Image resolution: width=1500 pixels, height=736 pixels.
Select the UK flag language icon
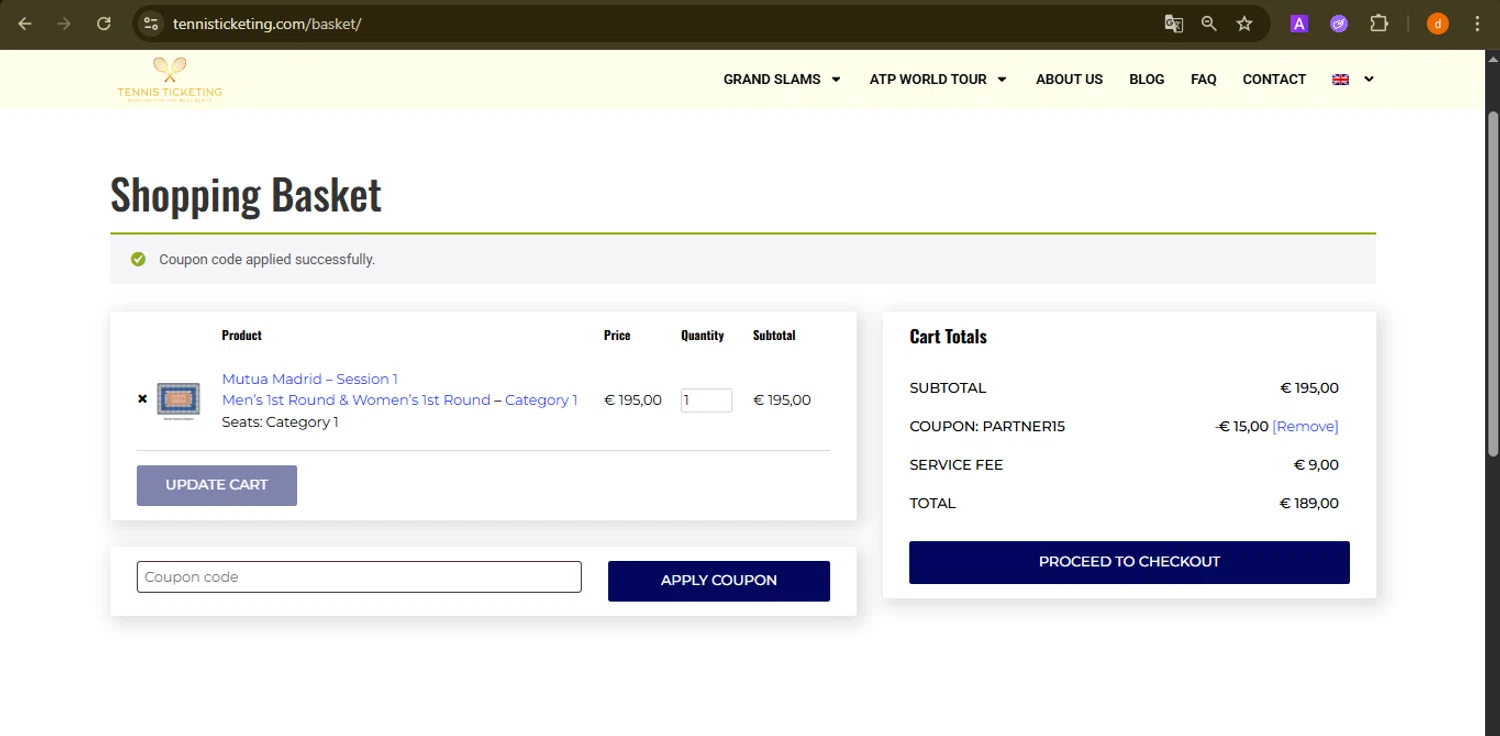click(x=1341, y=80)
